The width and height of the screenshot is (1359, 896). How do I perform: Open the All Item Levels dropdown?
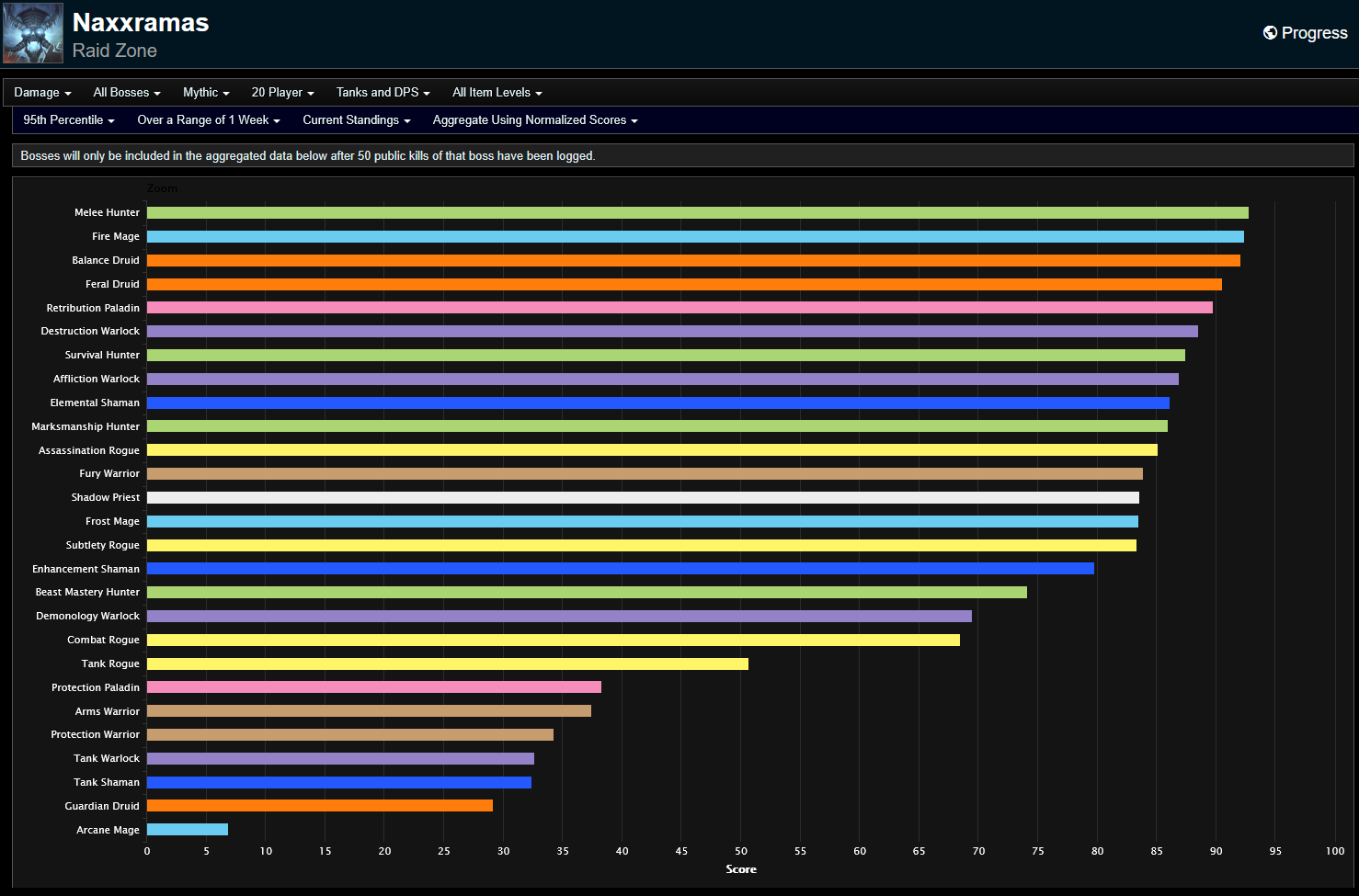[497, 92]
